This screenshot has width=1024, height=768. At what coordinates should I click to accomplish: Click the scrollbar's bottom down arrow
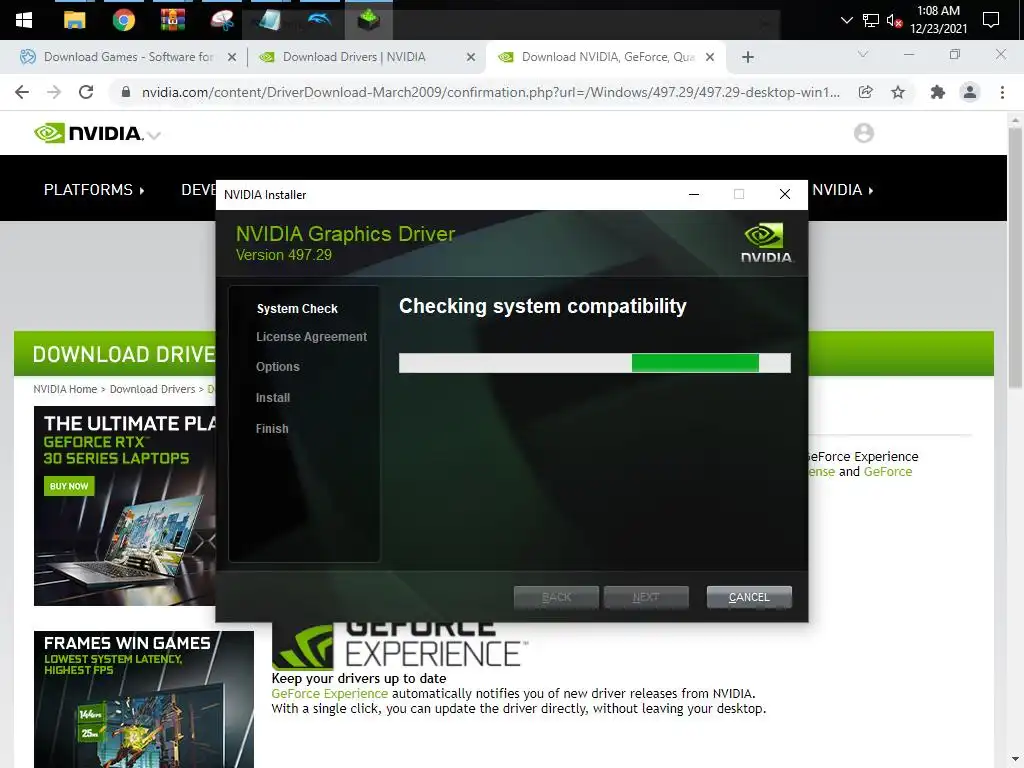click(x=1014, y=760)
